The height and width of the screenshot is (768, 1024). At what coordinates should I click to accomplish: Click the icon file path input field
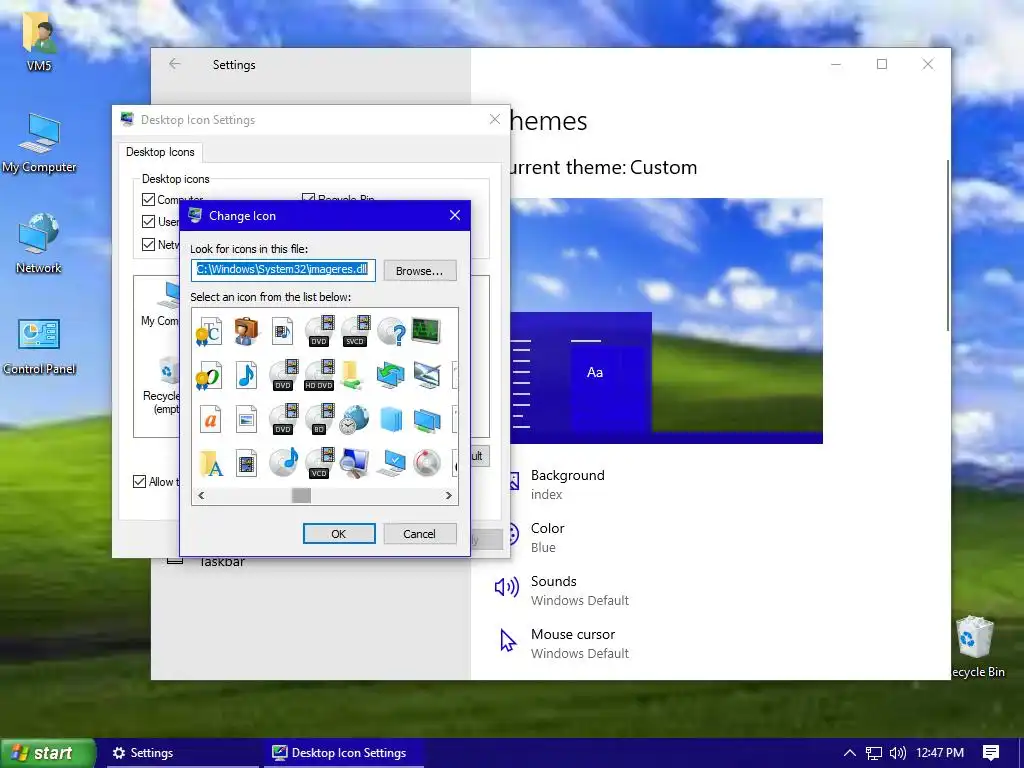click(283, 270)
